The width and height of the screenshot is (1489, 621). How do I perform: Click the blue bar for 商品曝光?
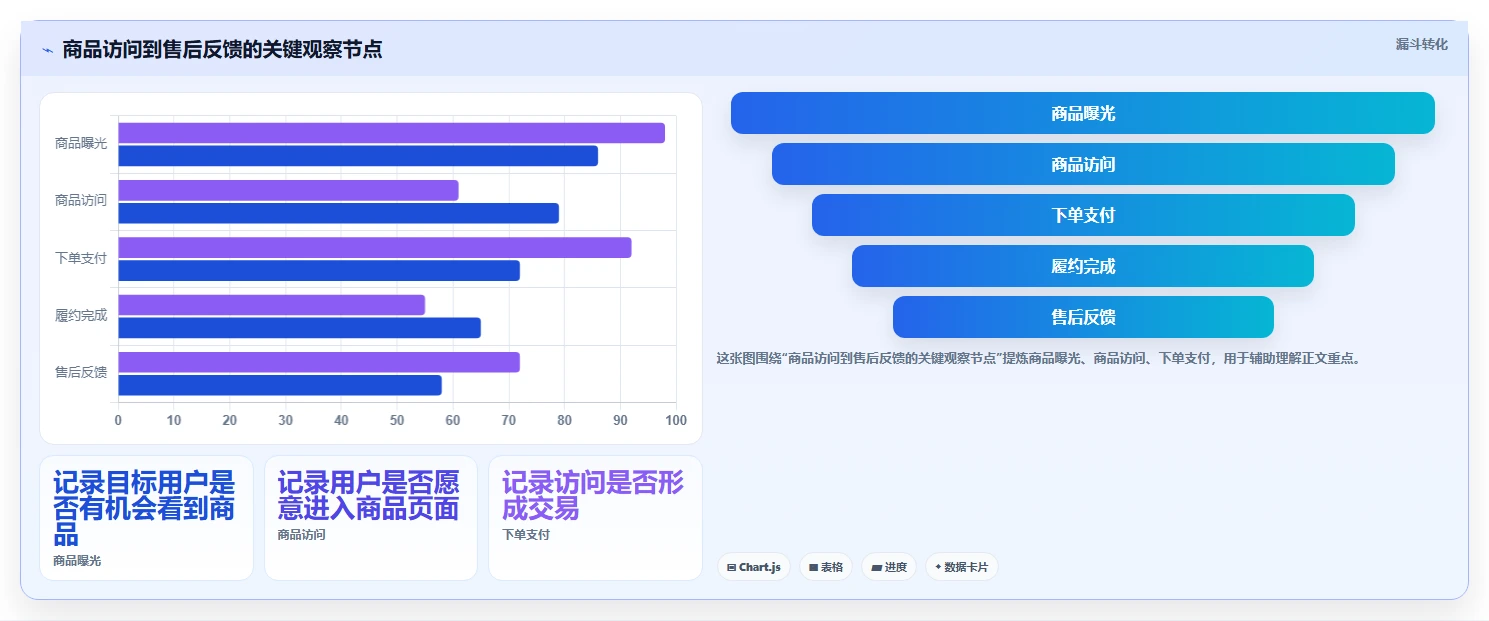coord(358,156)
